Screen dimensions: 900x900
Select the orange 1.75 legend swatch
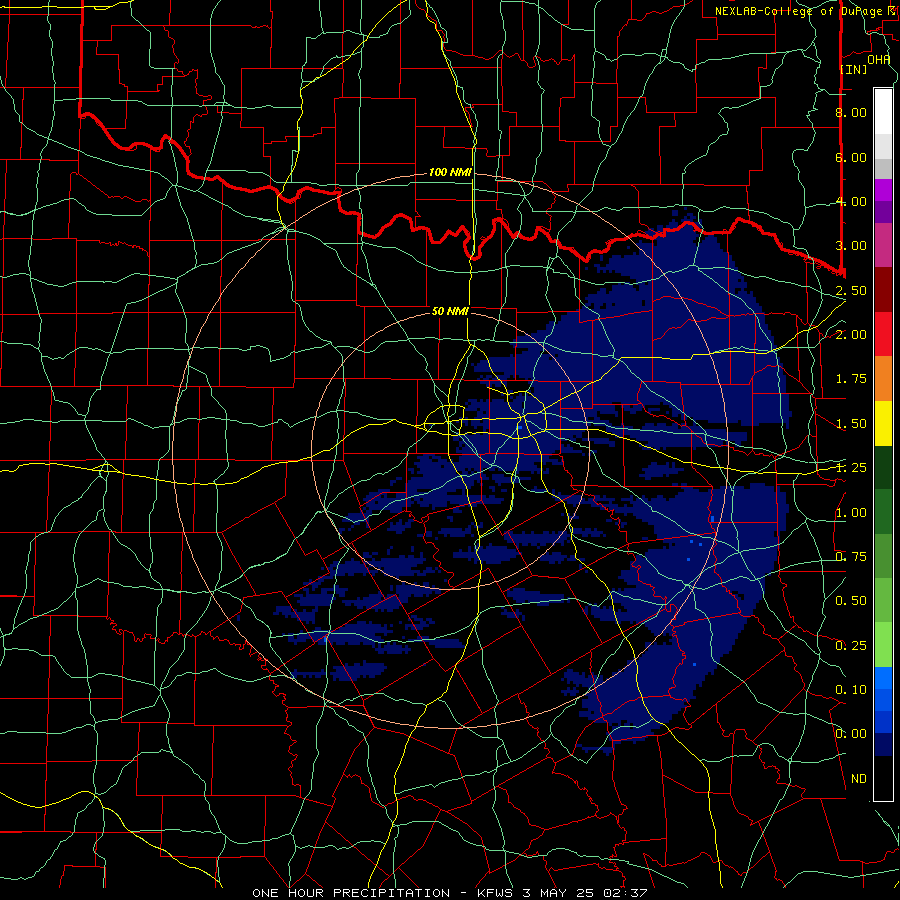883,379
